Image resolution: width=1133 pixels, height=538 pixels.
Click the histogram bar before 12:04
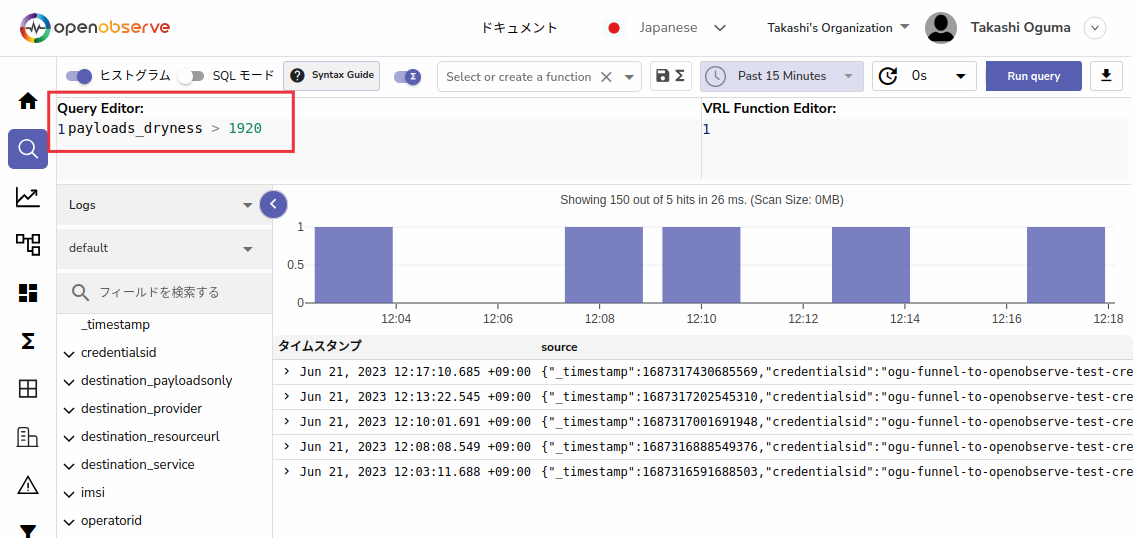coord(353,265)
